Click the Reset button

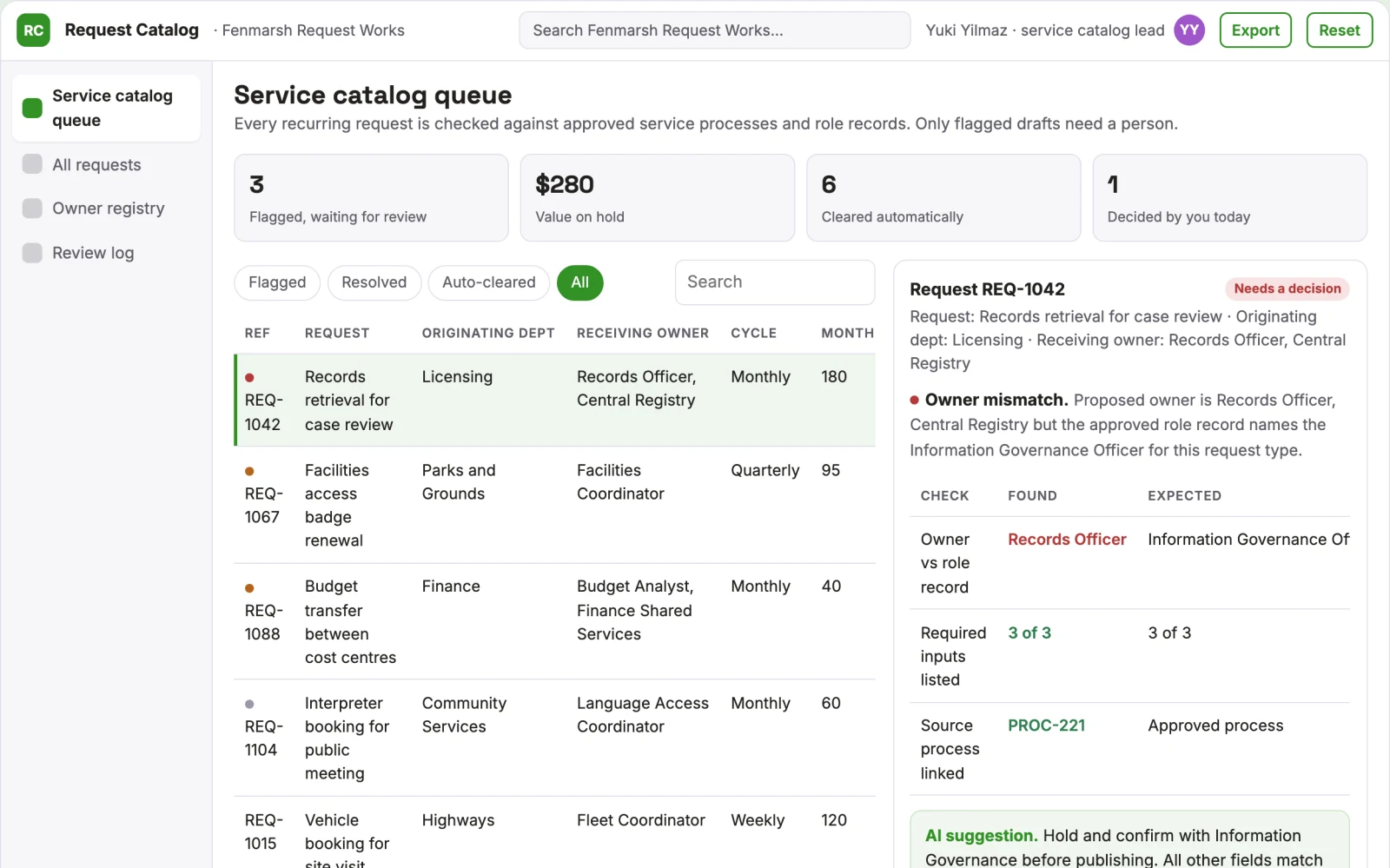1340,30
